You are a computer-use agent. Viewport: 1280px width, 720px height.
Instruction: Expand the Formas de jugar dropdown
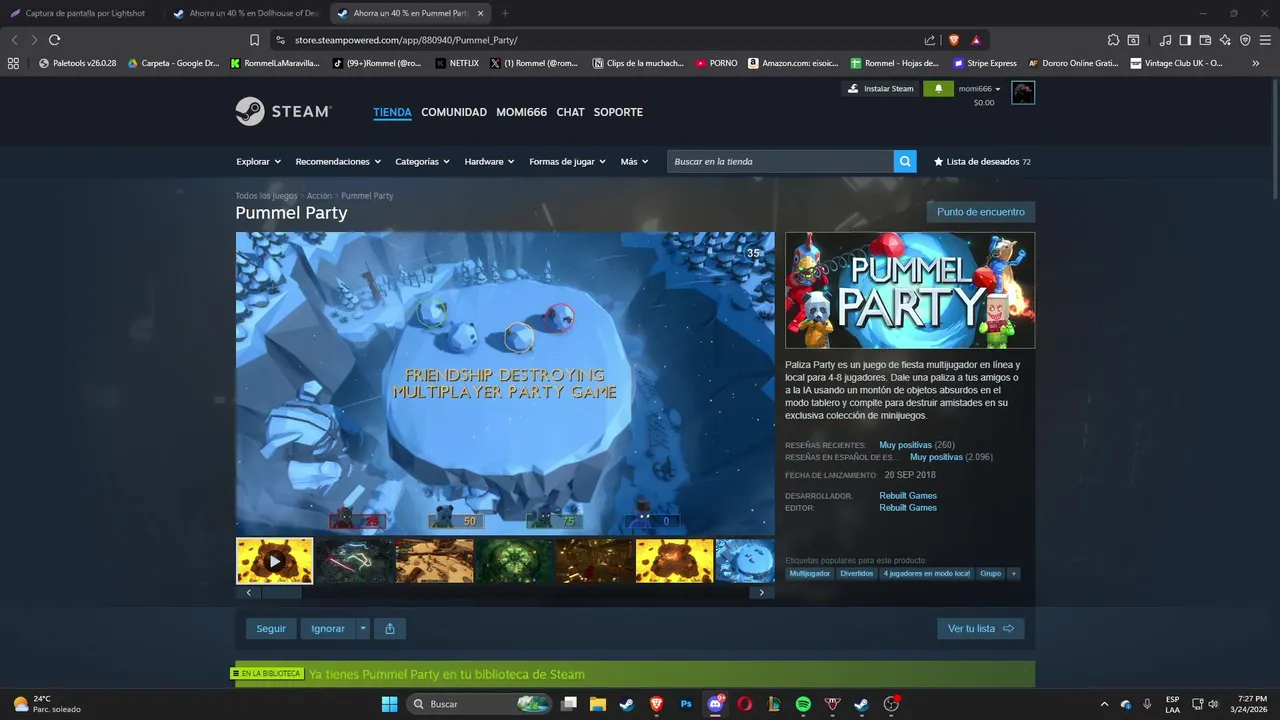click(x=567, y=161)
